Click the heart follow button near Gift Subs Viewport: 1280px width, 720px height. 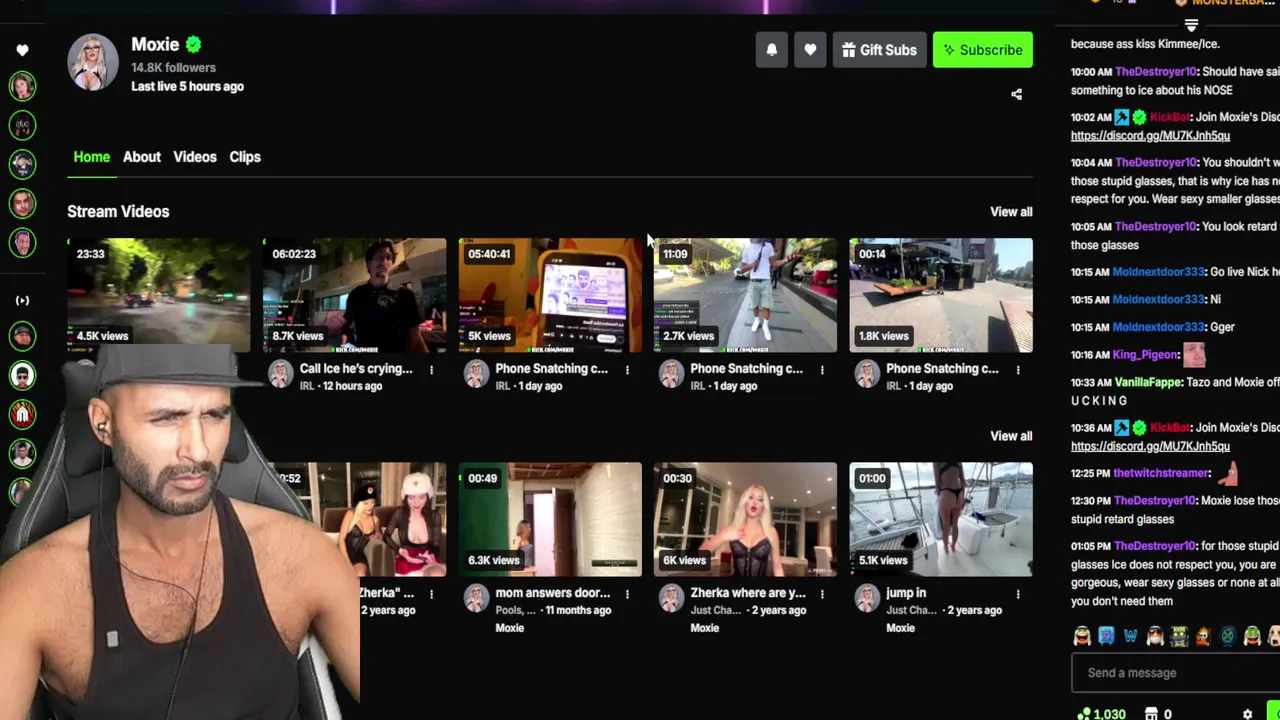810,50
